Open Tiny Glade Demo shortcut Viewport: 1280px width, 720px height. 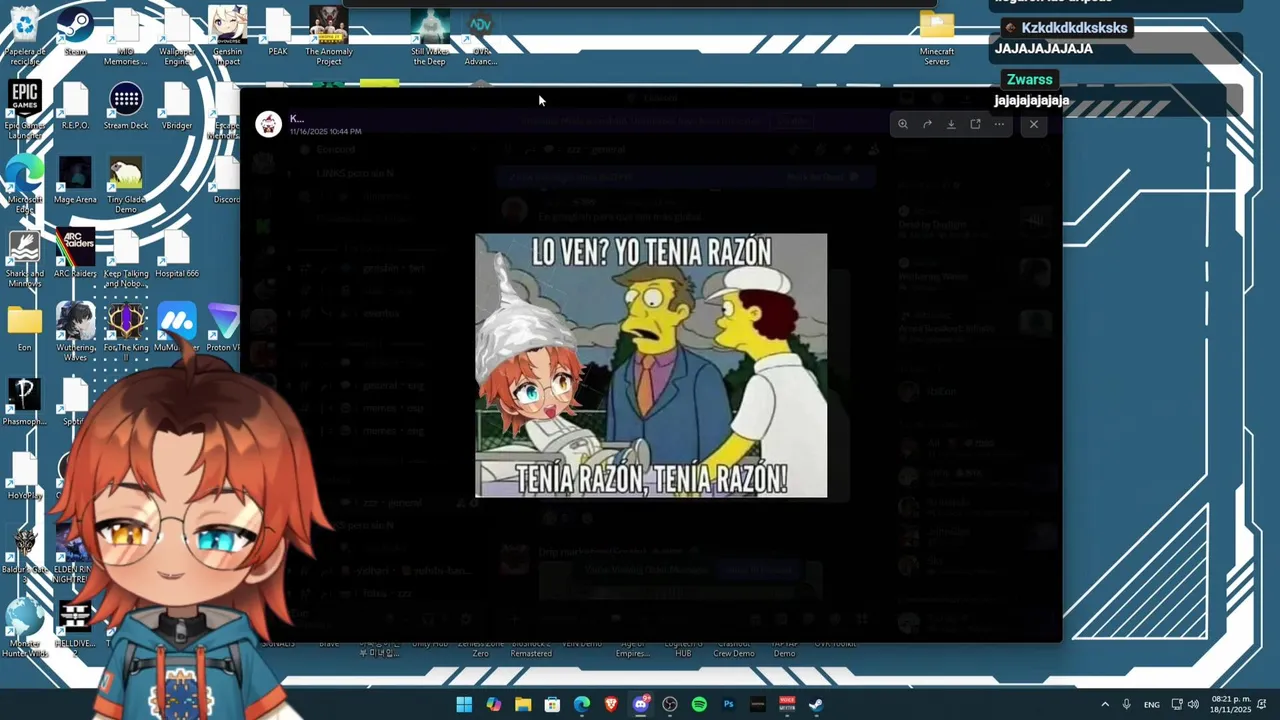[126, 185]
